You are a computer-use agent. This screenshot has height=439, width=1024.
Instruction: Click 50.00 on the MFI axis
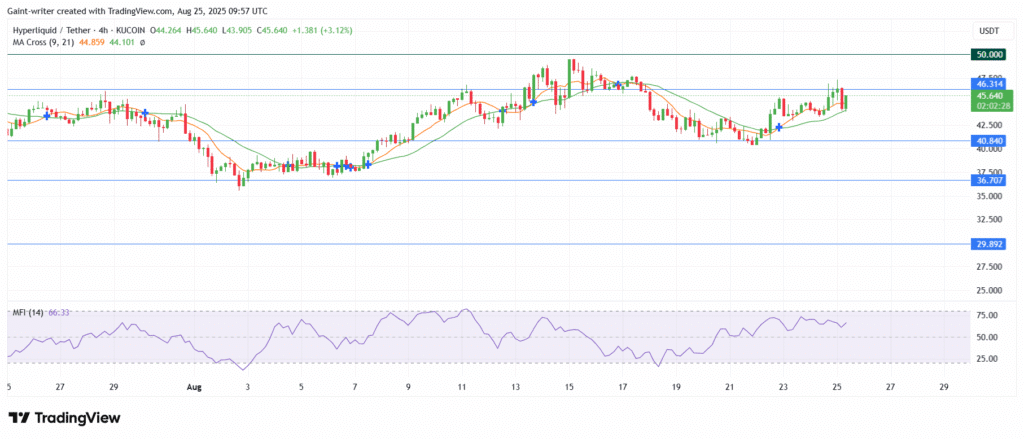click(987, 337)
